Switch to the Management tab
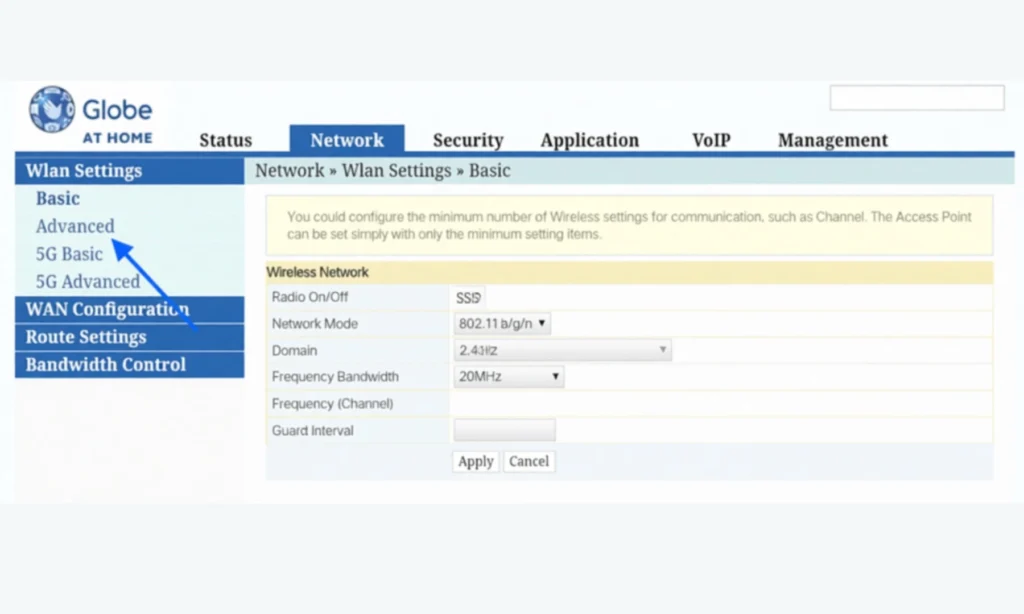The image size is (1024, 614). pyautogui.click(x=832, y=140)
